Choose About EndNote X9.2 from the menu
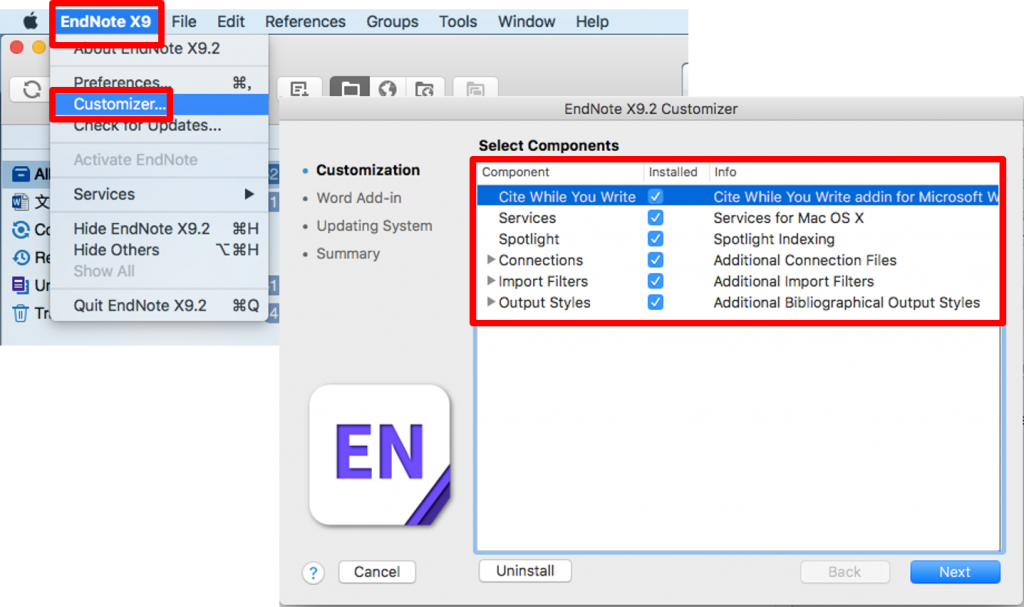Viewport: 1024px width, 607px height. pos(159,49)
